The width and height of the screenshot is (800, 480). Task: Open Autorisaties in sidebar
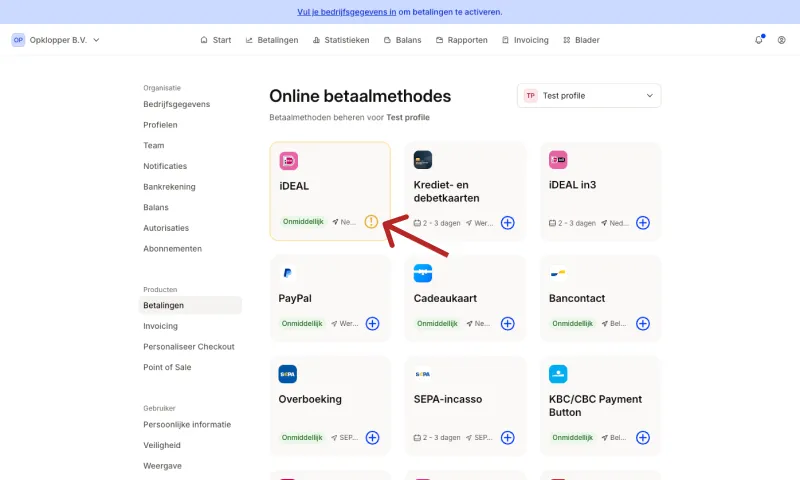point(166,228)
